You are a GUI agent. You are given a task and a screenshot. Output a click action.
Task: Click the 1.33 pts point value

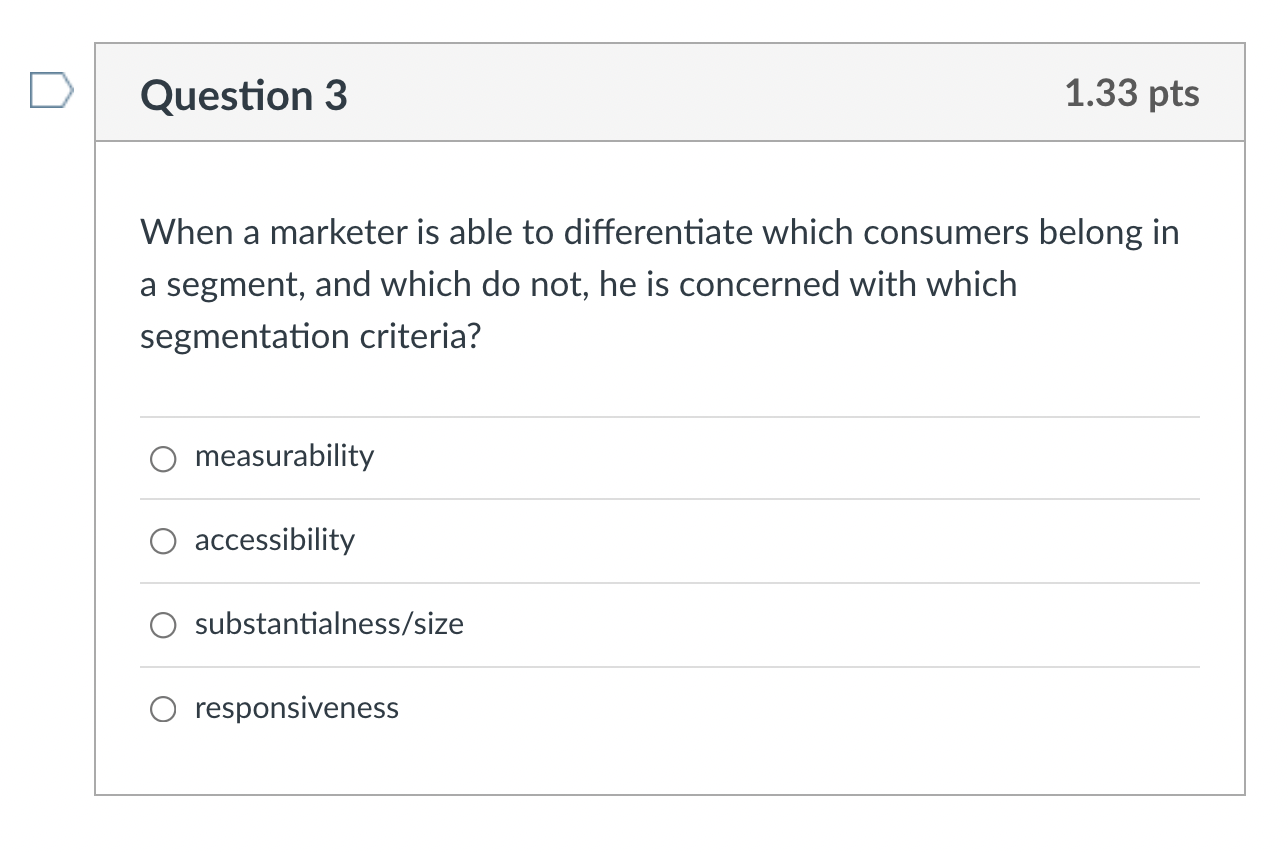[1132, 93]
